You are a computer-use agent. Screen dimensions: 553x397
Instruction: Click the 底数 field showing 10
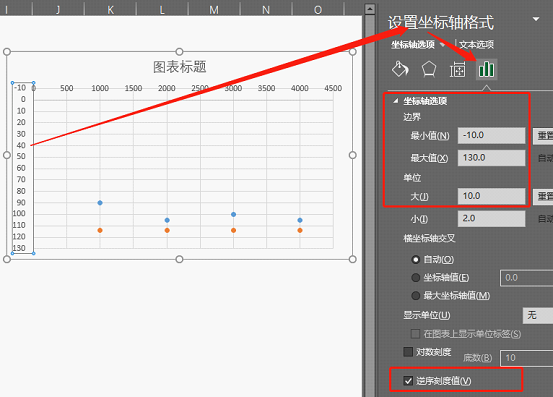(x=527, y=358)
